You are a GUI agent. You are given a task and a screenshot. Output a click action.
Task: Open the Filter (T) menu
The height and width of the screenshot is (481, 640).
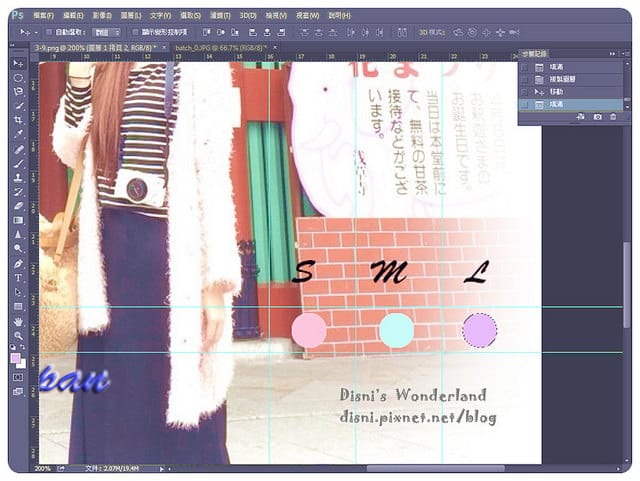click(x=220, y=16)
